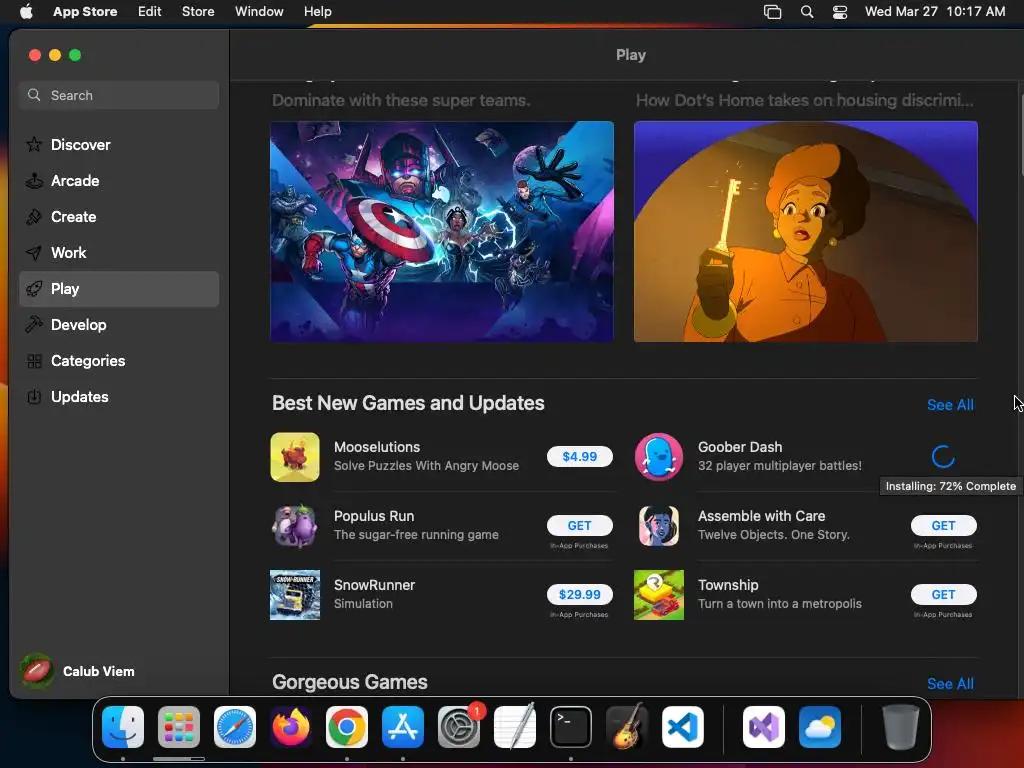Screen dimensions: 1024x768
Task: Click the Township title text
Action: 728,585
